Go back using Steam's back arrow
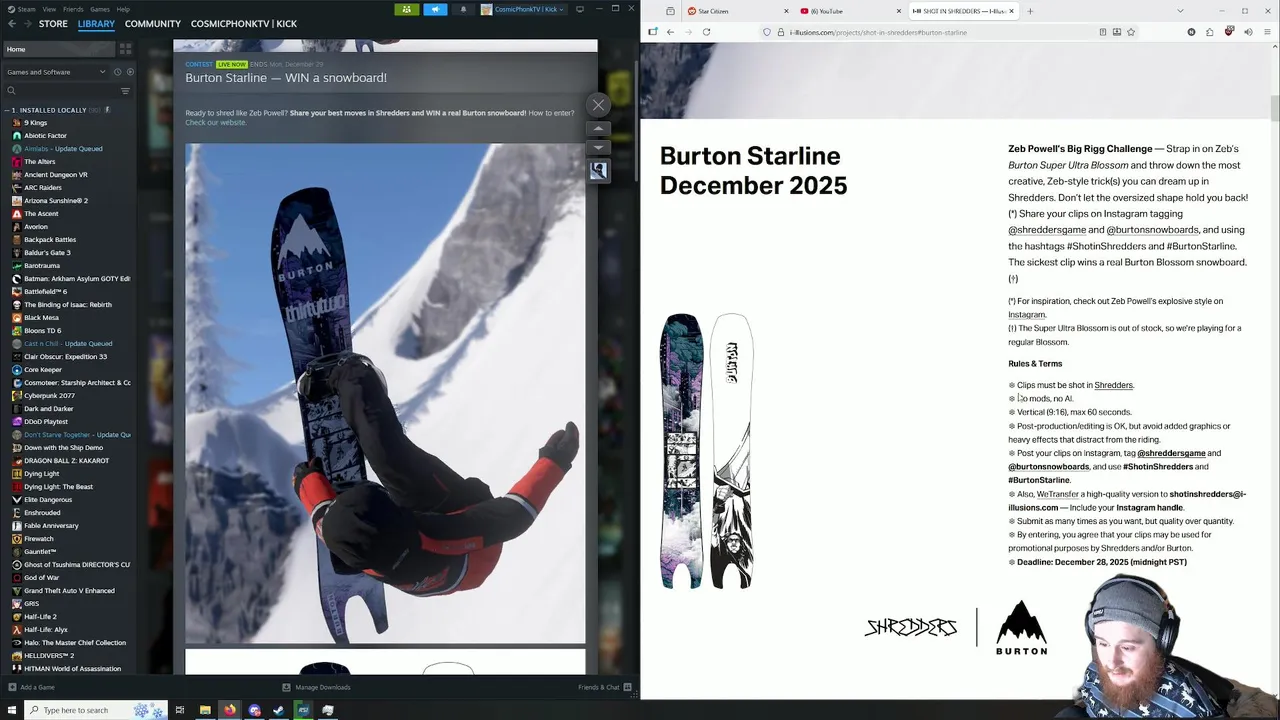The image size is (1280, 720). (12, 23)
